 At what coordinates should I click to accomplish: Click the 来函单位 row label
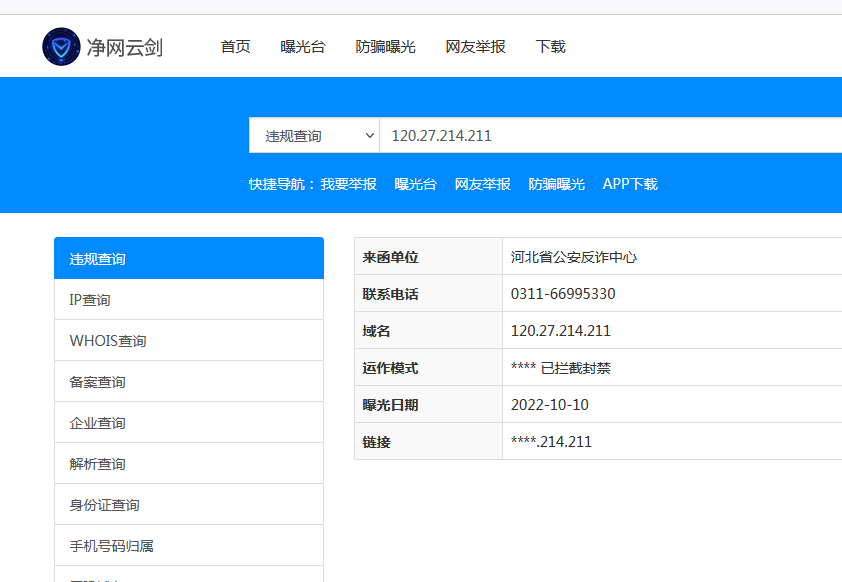click(390, 257)
